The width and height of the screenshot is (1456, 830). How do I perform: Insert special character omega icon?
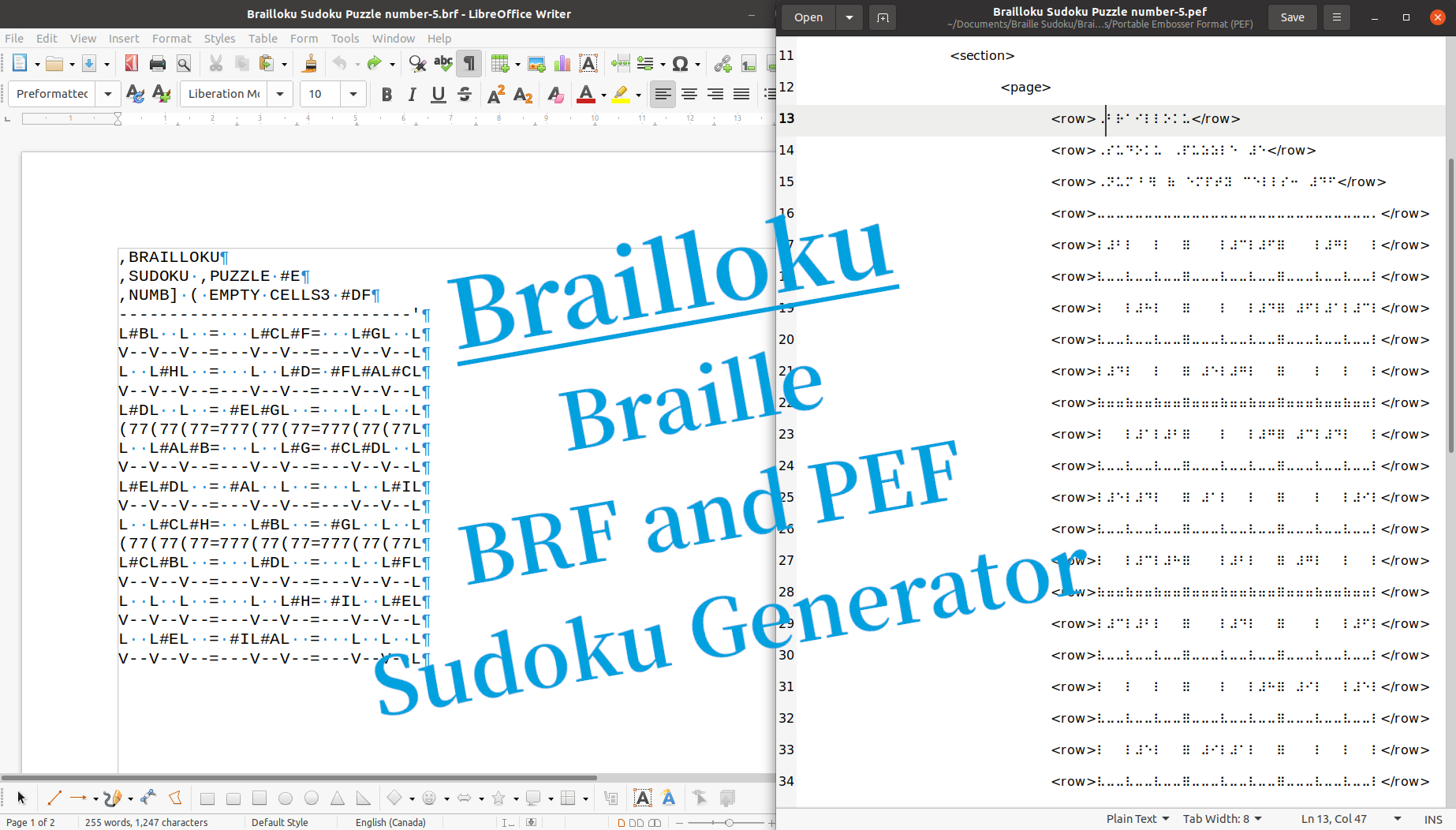click(x=680, y=64)
